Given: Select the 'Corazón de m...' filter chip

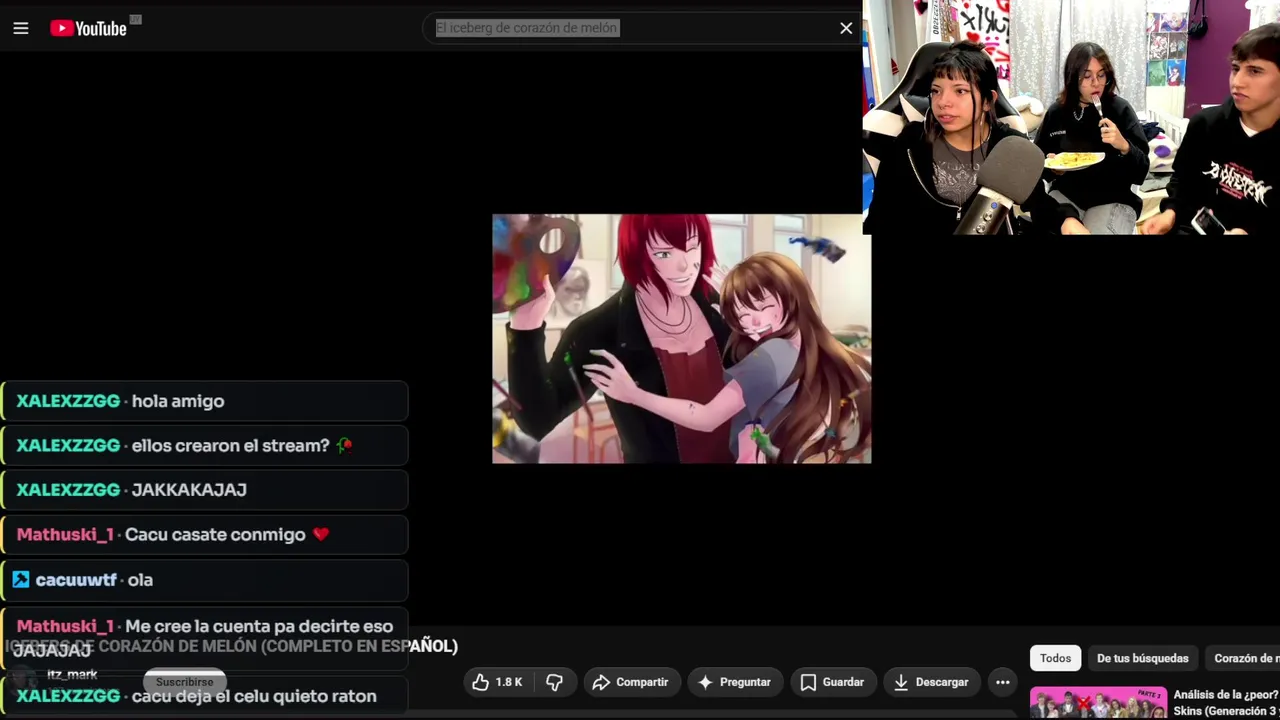Looking at the screenshot, I should [x=1244, y=658].
